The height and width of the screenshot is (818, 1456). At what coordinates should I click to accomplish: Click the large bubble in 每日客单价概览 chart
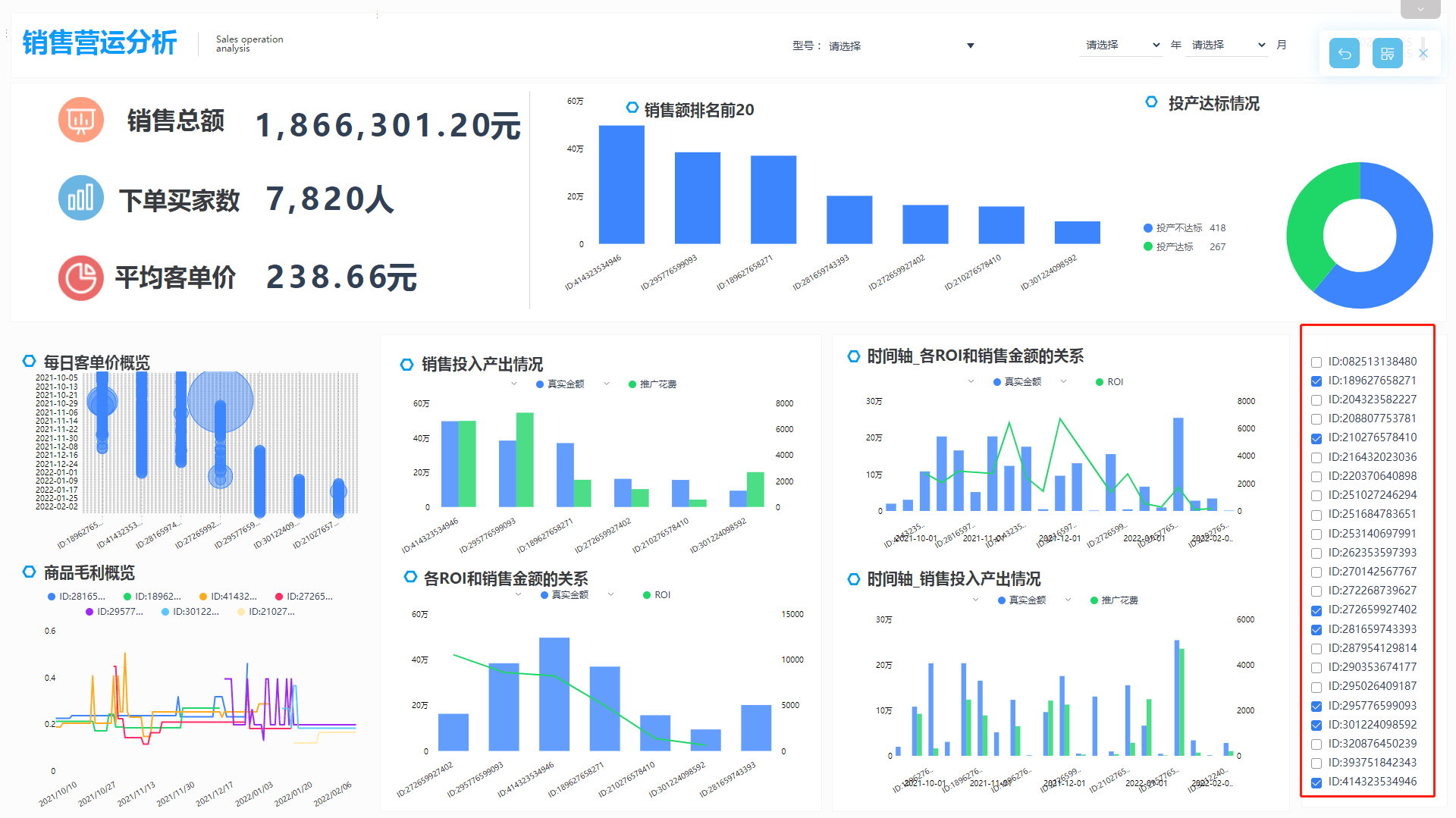tap(220, 400)
